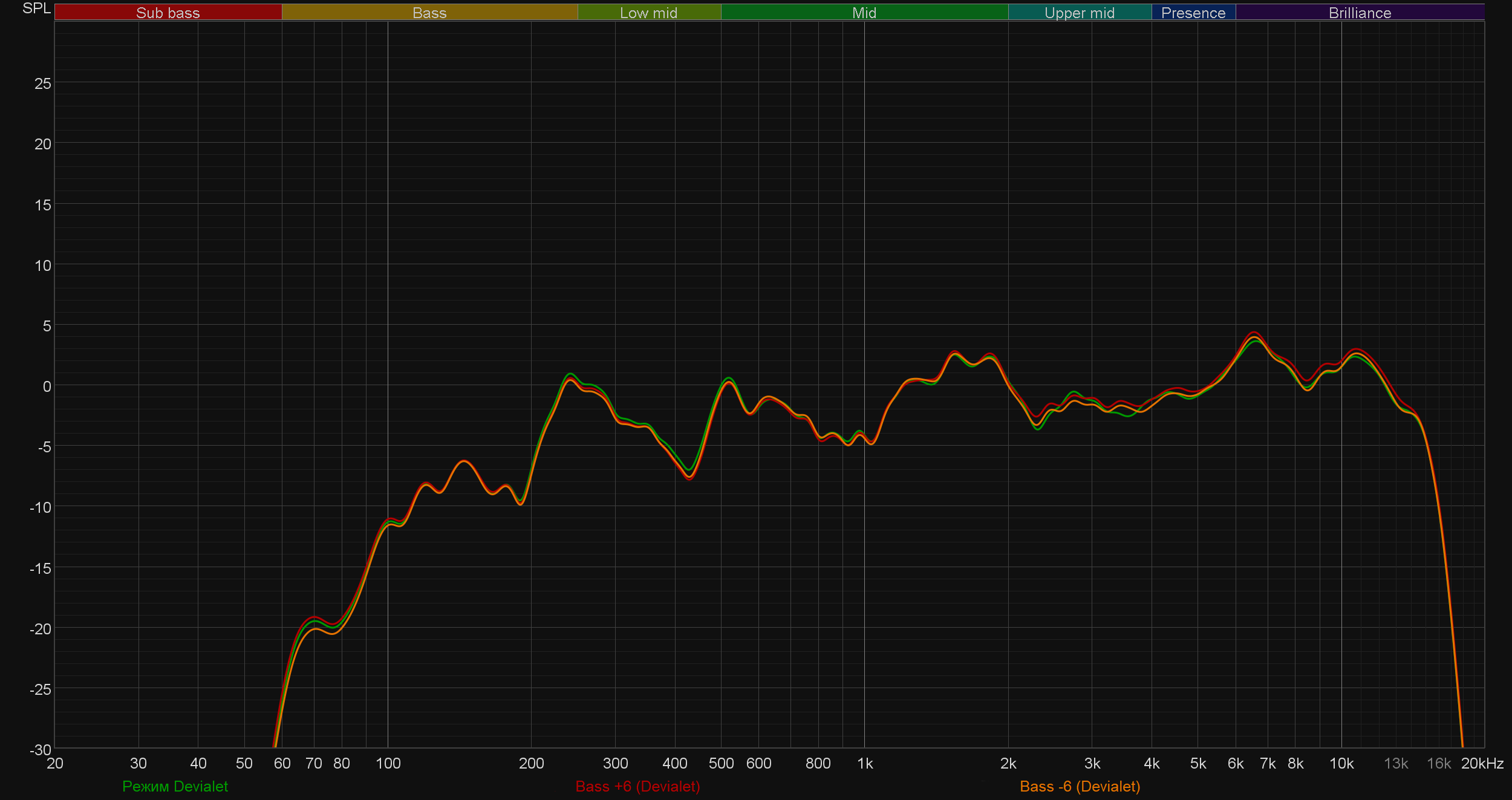Click the Low mid band header
The width and height of the screenshot is (1512, 800).
pyautogui.click(x=648, y=13)
